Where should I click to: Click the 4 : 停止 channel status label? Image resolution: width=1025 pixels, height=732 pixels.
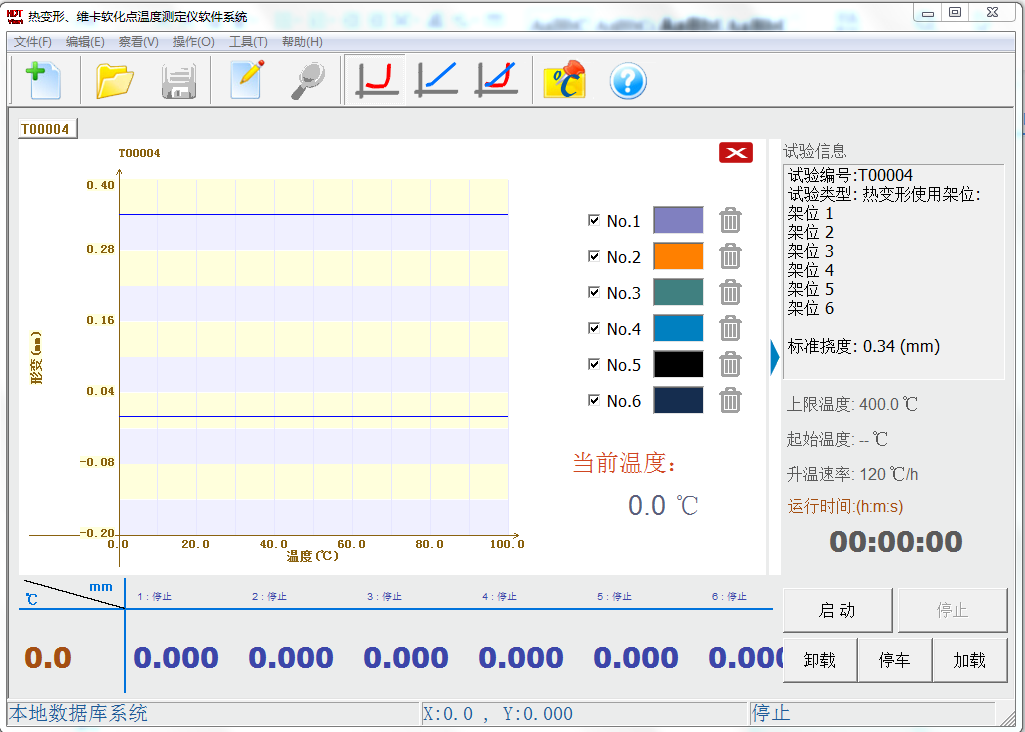pos(499,597)
